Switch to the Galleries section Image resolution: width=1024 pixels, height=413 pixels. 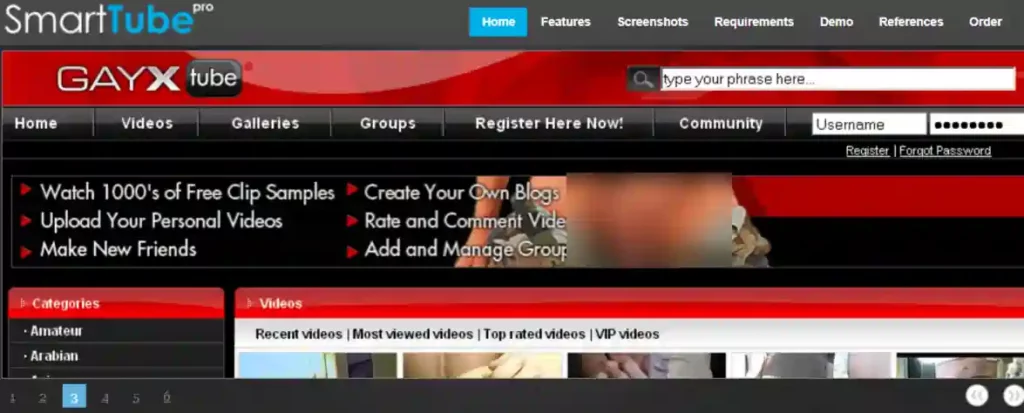click(265, 124)
